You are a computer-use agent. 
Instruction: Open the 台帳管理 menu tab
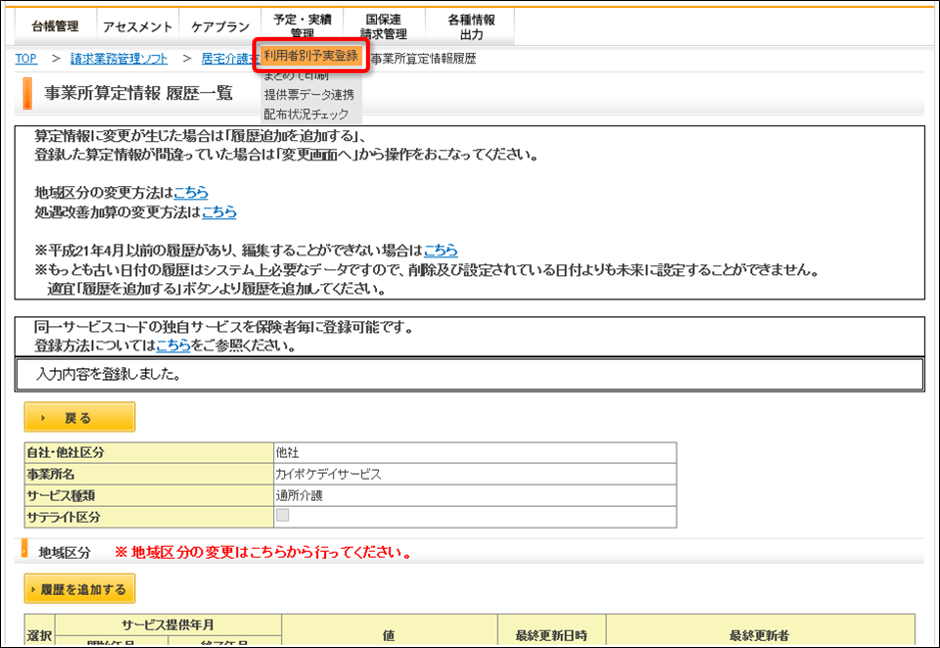pos(55,27)
